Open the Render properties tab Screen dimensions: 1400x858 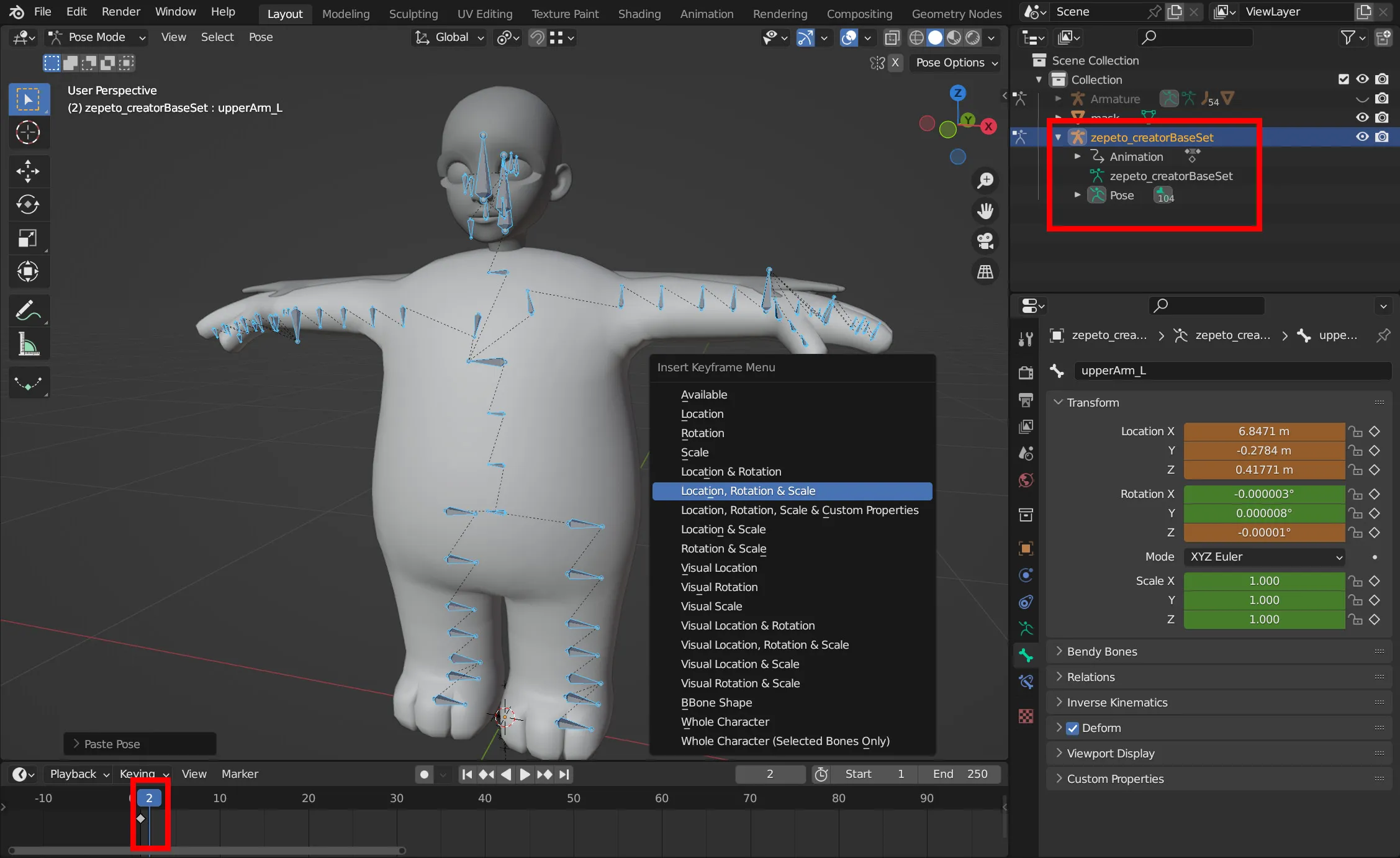tap(1026, 373)
